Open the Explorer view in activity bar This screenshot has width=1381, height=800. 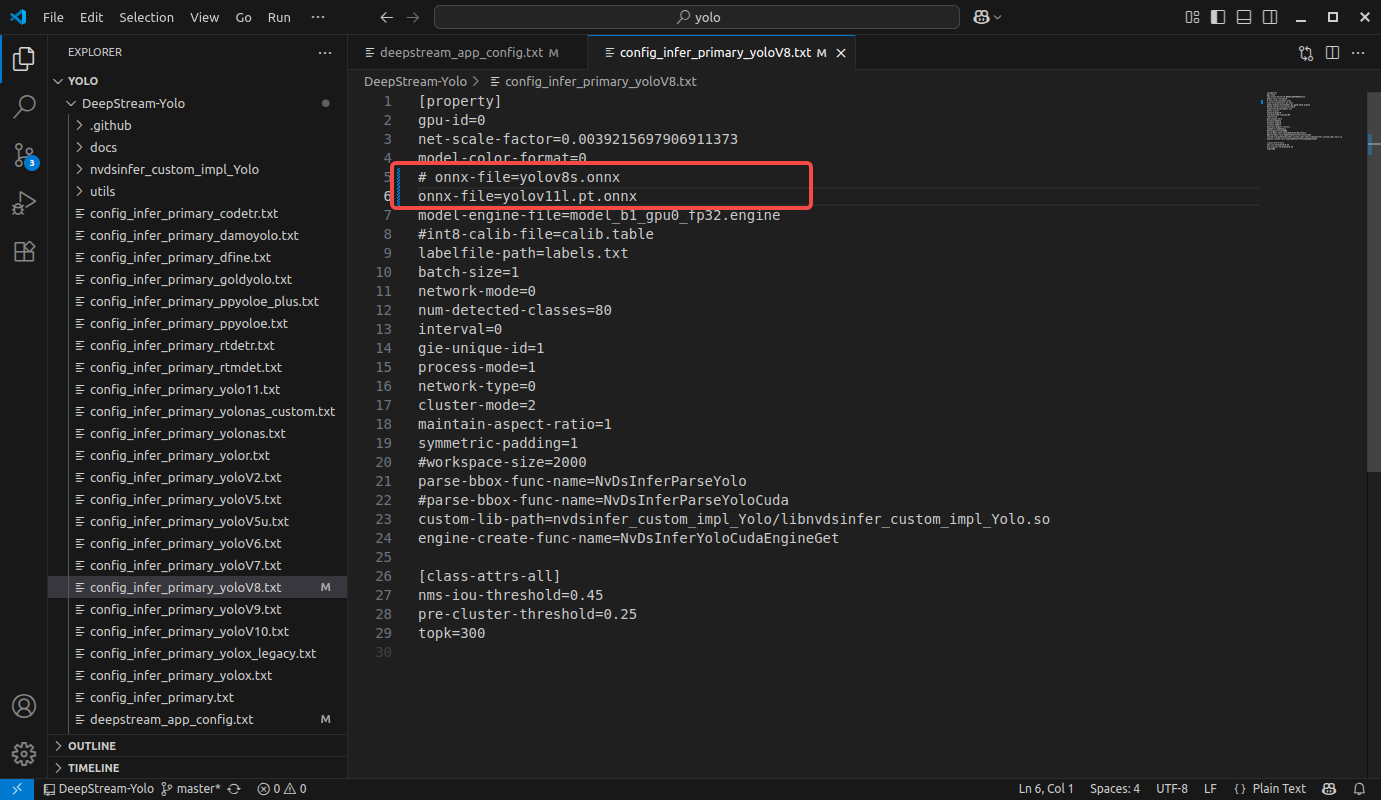(x=24, y=58)
